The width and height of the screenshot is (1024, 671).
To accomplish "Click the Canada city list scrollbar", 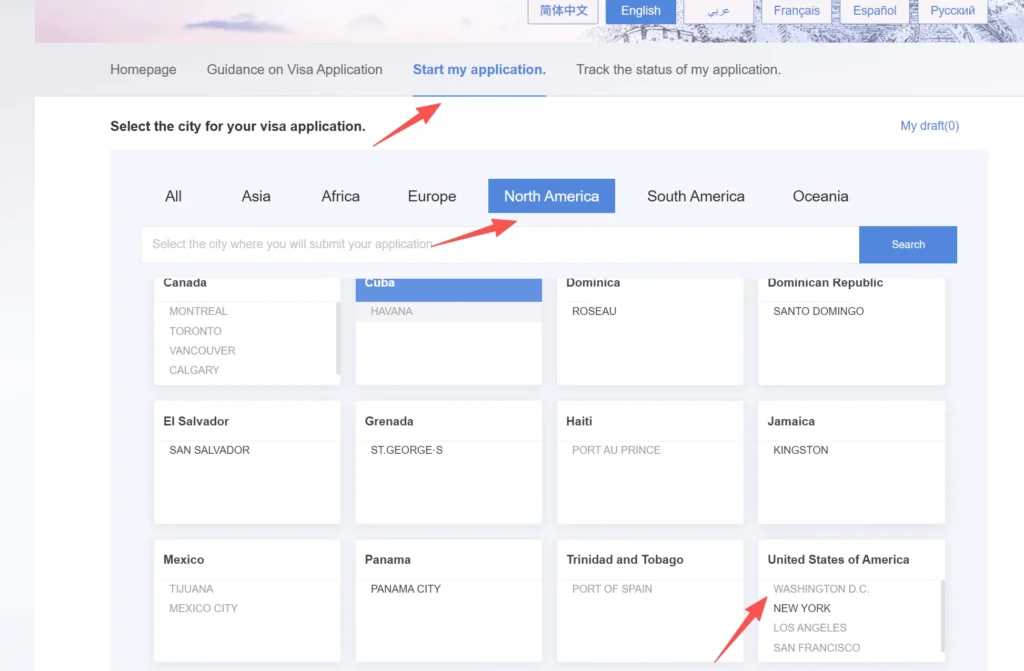I will point(338,338).
